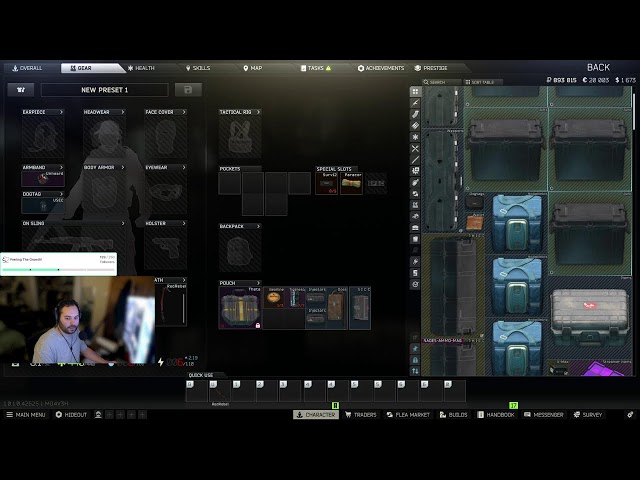Select the boss journal item in Pouch
640x480 pixels.
(x=337, y=308)
